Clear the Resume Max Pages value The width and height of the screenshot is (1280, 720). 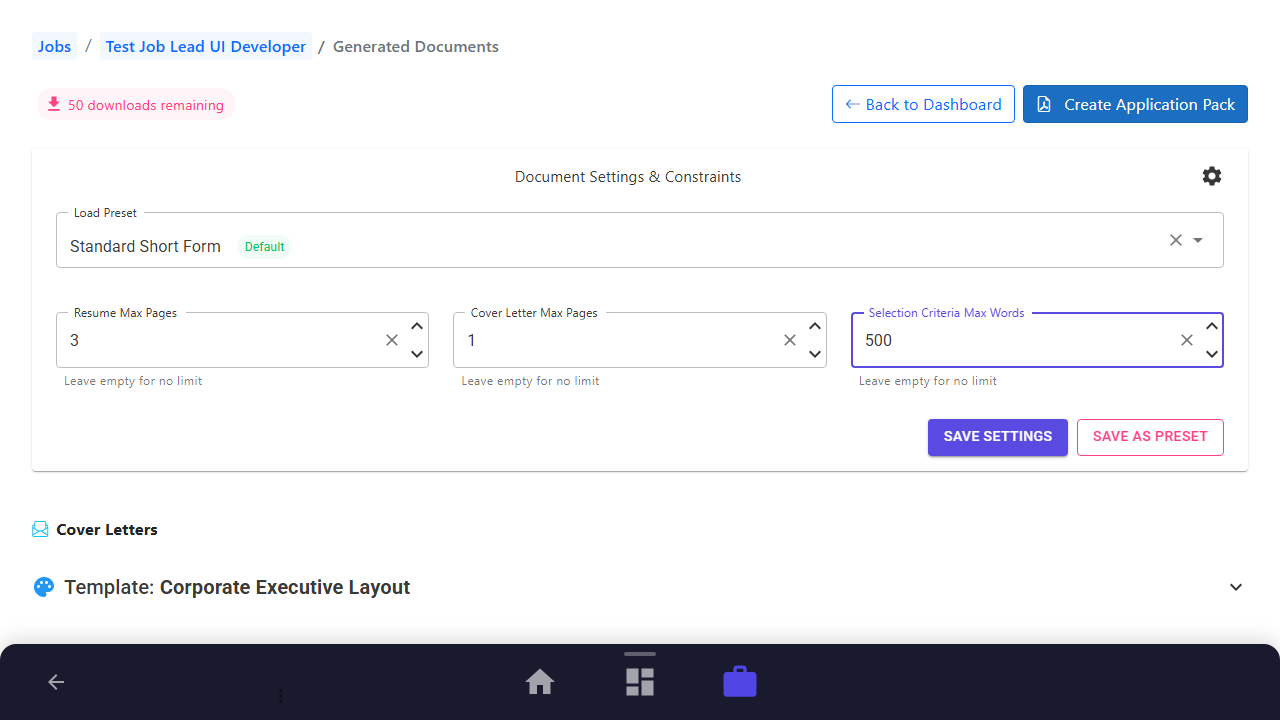point(392,340)
